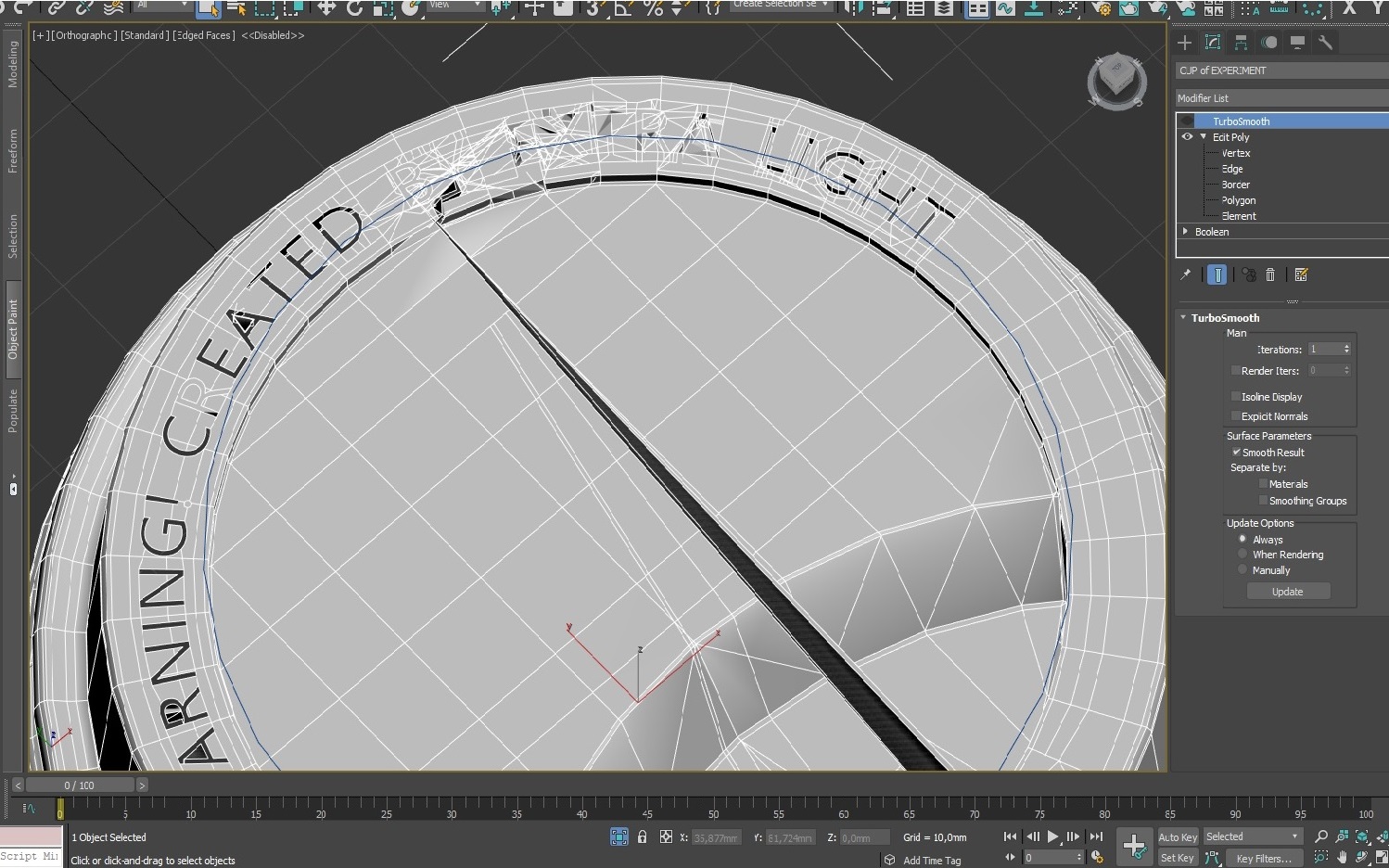Pin the modifier stack
The image size is (1389, 868).
[1185, 274]
